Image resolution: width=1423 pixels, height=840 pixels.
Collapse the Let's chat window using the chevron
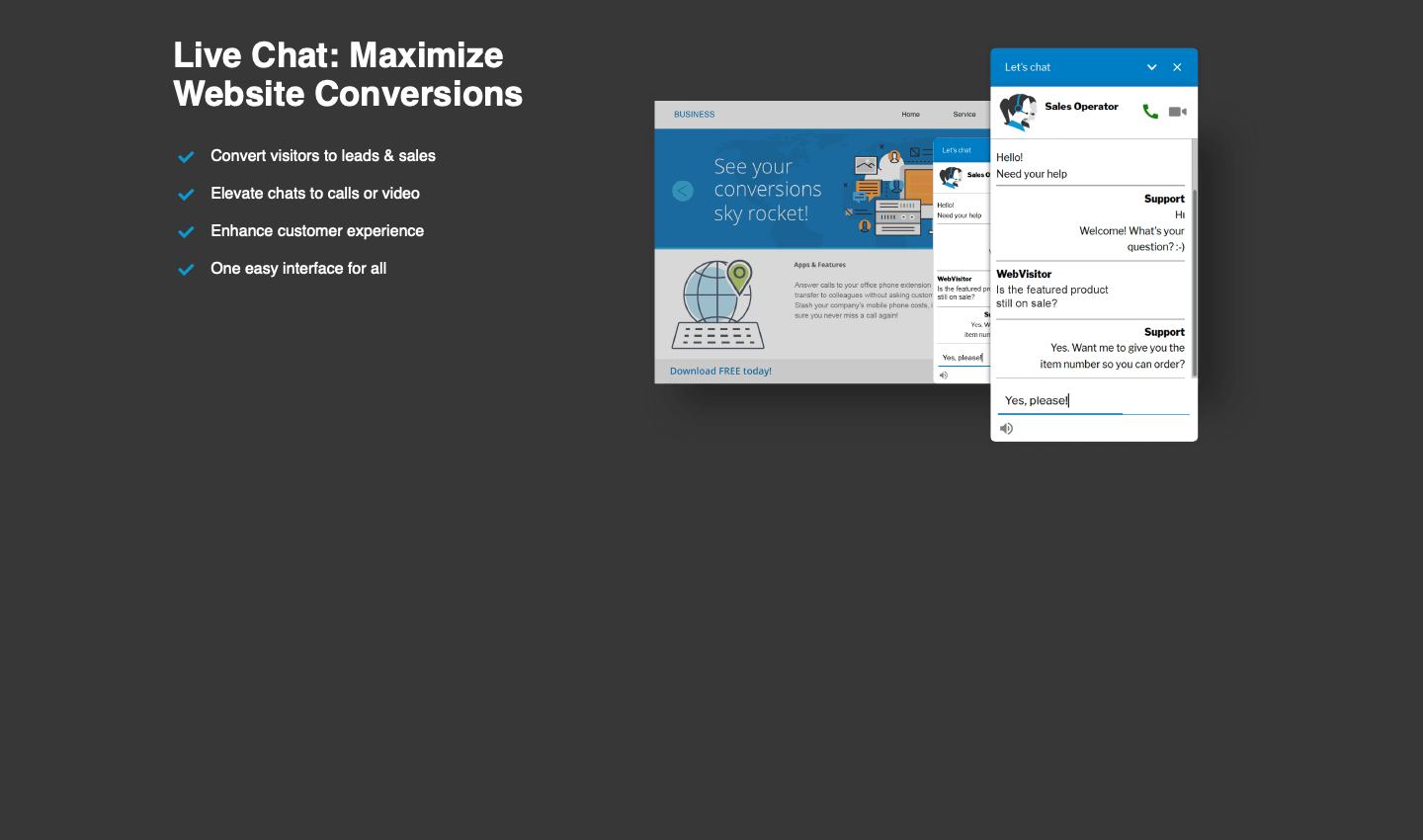click(x=1151, y=67)
